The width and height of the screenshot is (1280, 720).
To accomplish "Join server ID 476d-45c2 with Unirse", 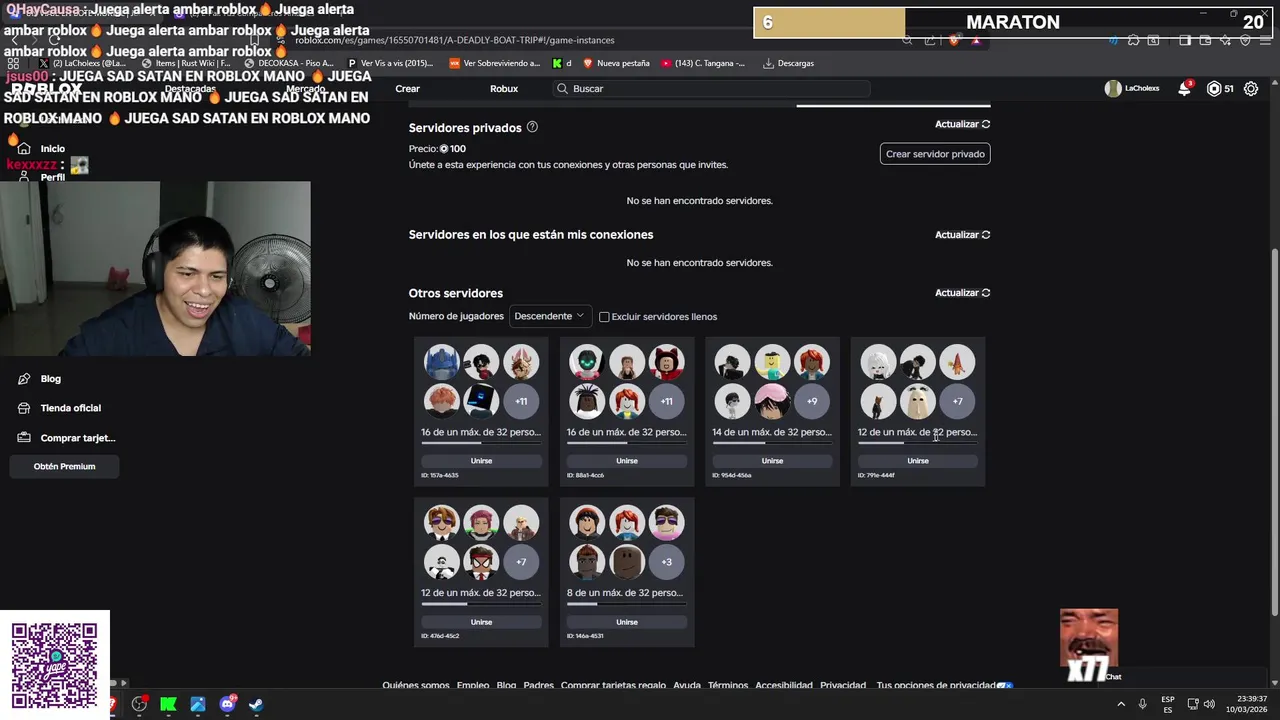I will 481,622.
